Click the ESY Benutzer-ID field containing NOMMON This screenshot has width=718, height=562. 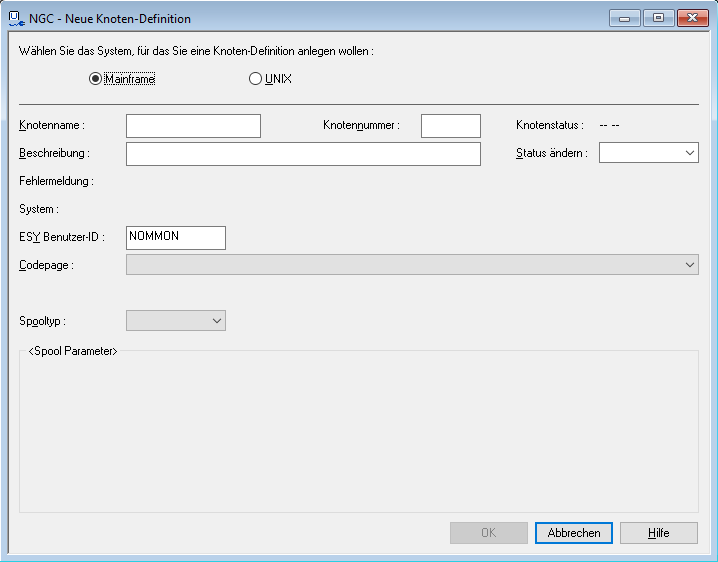tap(176, 237)
